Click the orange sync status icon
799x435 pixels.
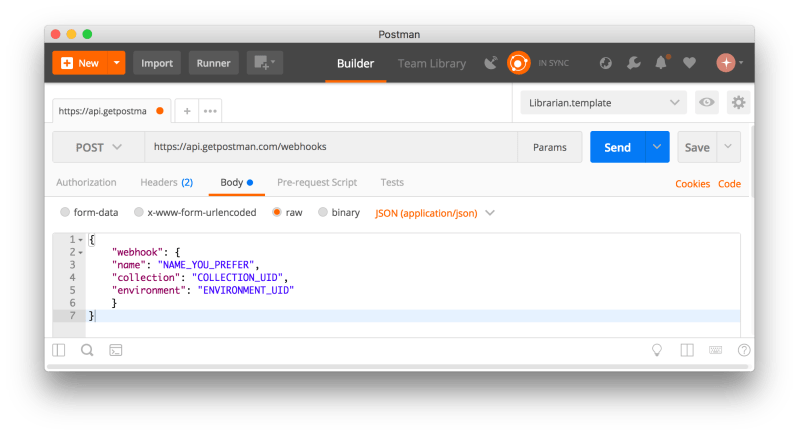[518, 63]
